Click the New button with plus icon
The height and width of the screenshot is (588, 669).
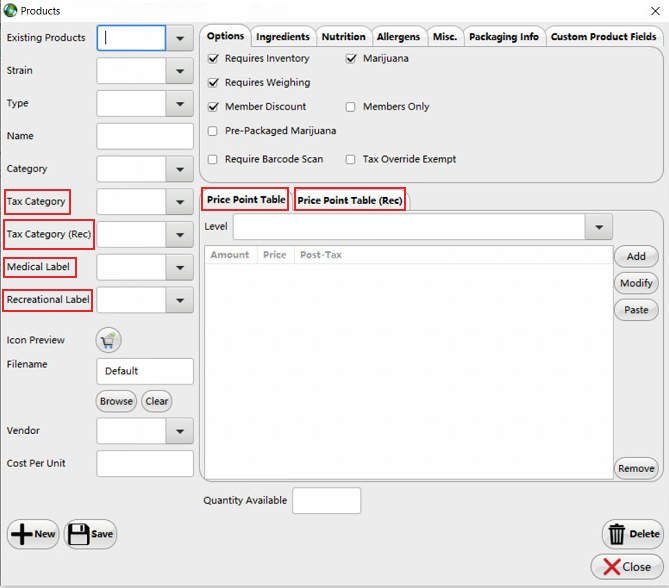[x=33, y=534]
